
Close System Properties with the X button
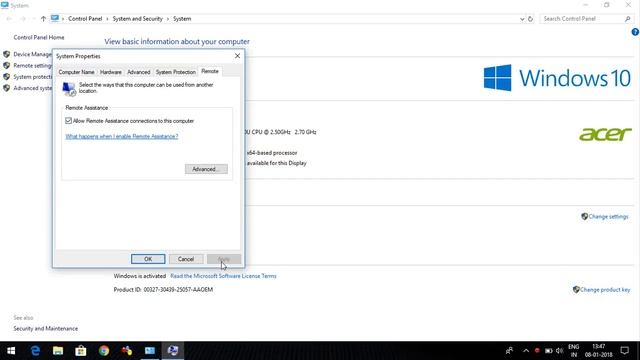click(237, 56)
